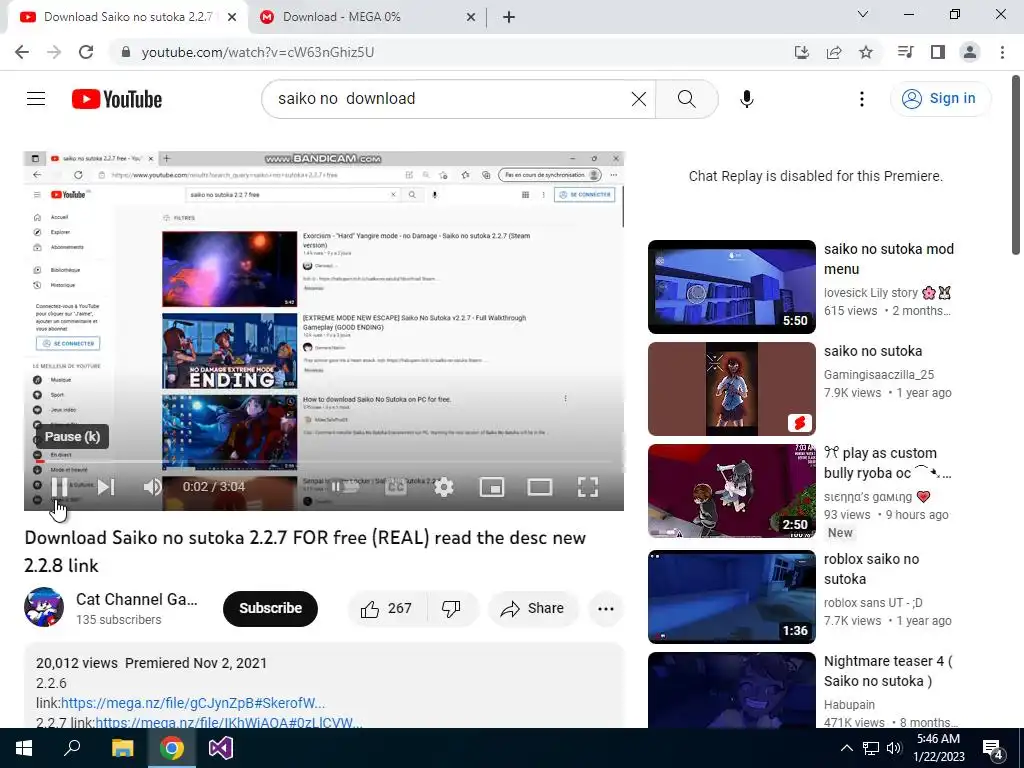Install app icon in address bar
Screen dimensions: 1024x768
(x=801, y=52)
